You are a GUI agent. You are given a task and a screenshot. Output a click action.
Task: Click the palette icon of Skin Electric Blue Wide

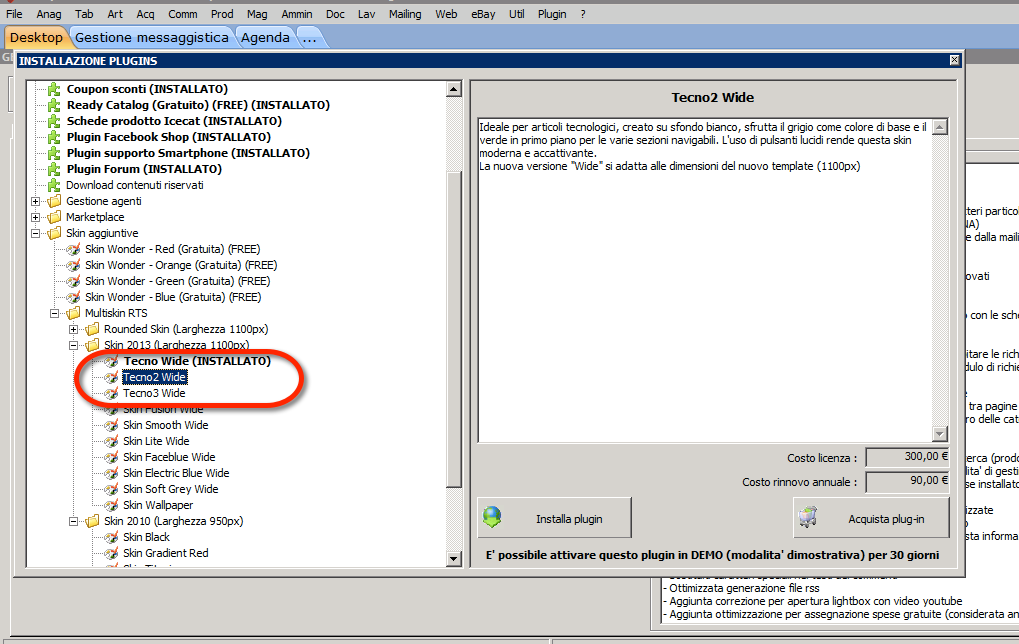[x=111, y=474]
